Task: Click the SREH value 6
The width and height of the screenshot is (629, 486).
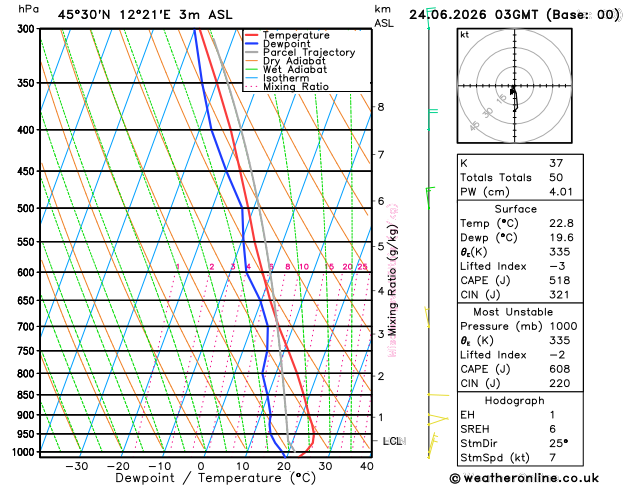Action: click(552, 429)
